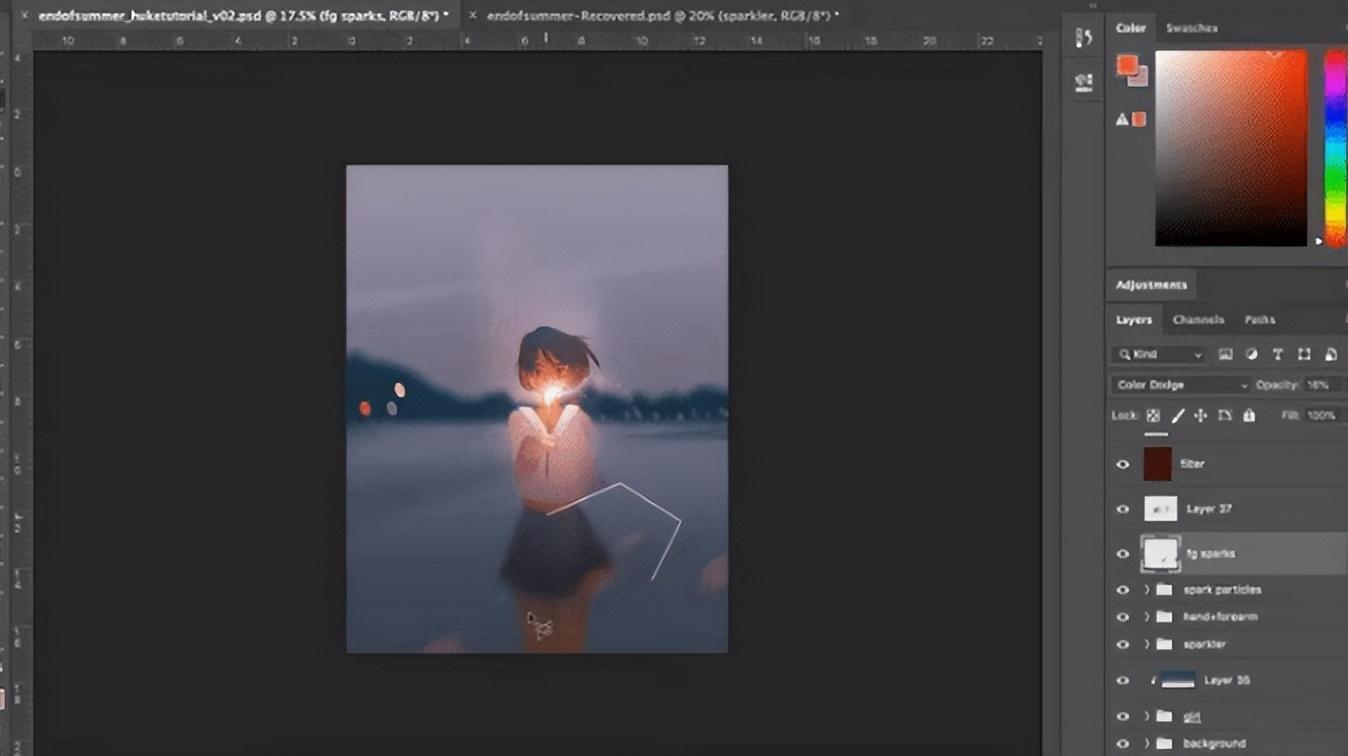Image resolution: width=1348 pixels, height=756 pixels.
Task: Click the sparkler folder icon
Action: (x=1164, y=644)
